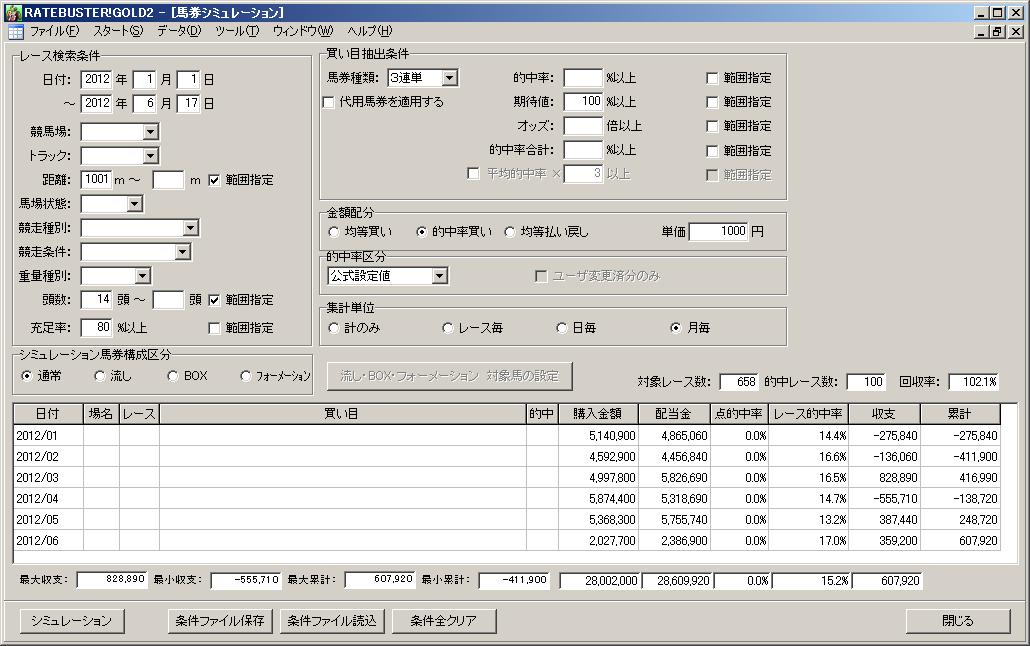Viewport: 1030px width, 646px height.
Task: Expand the 競馬場 dropdown
Action: pos(150,132)
